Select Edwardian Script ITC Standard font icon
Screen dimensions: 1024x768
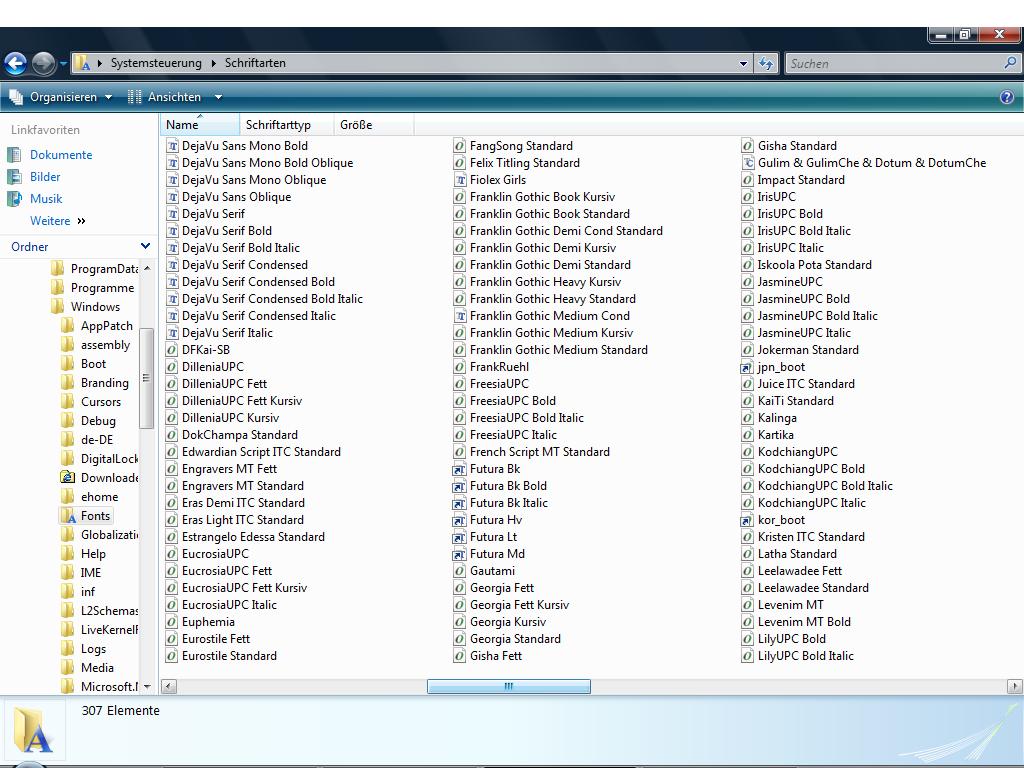[x=172, y=451]
